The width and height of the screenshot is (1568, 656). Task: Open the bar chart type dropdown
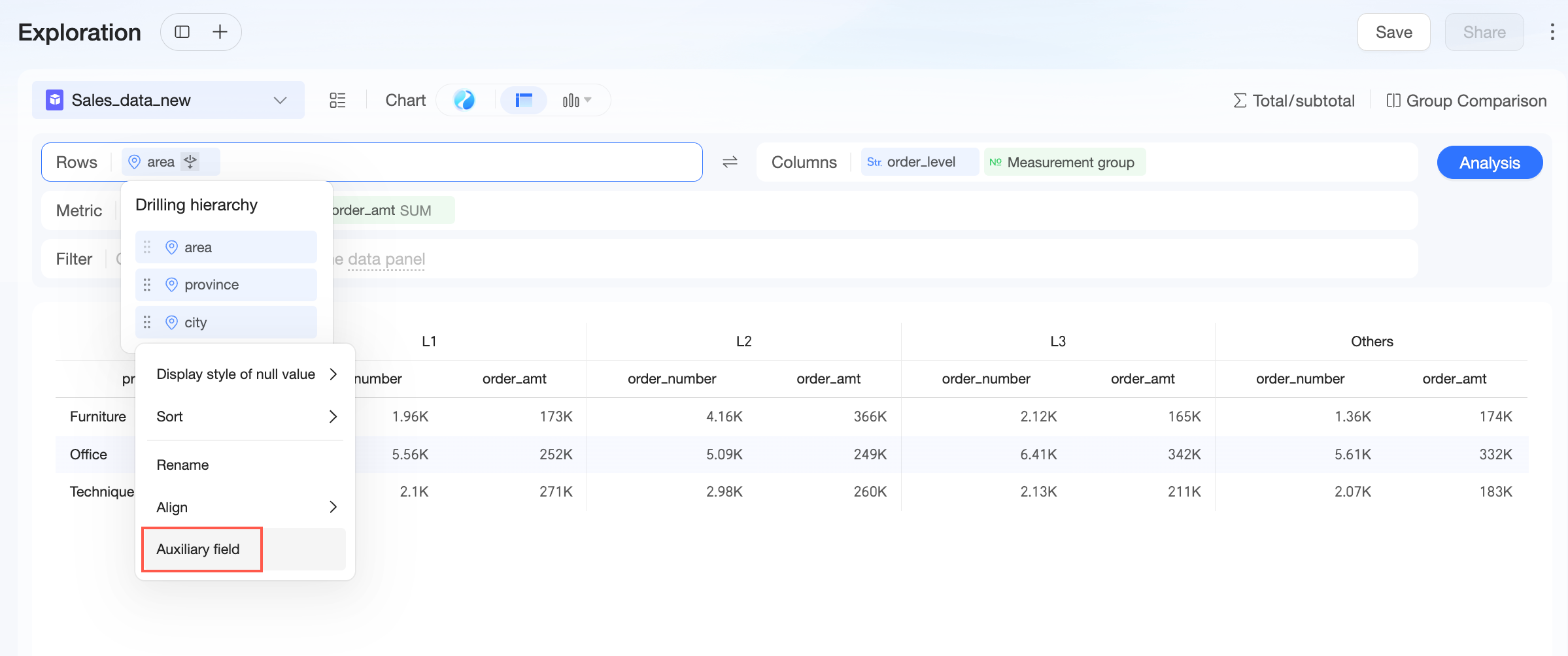tap(577, 100)
